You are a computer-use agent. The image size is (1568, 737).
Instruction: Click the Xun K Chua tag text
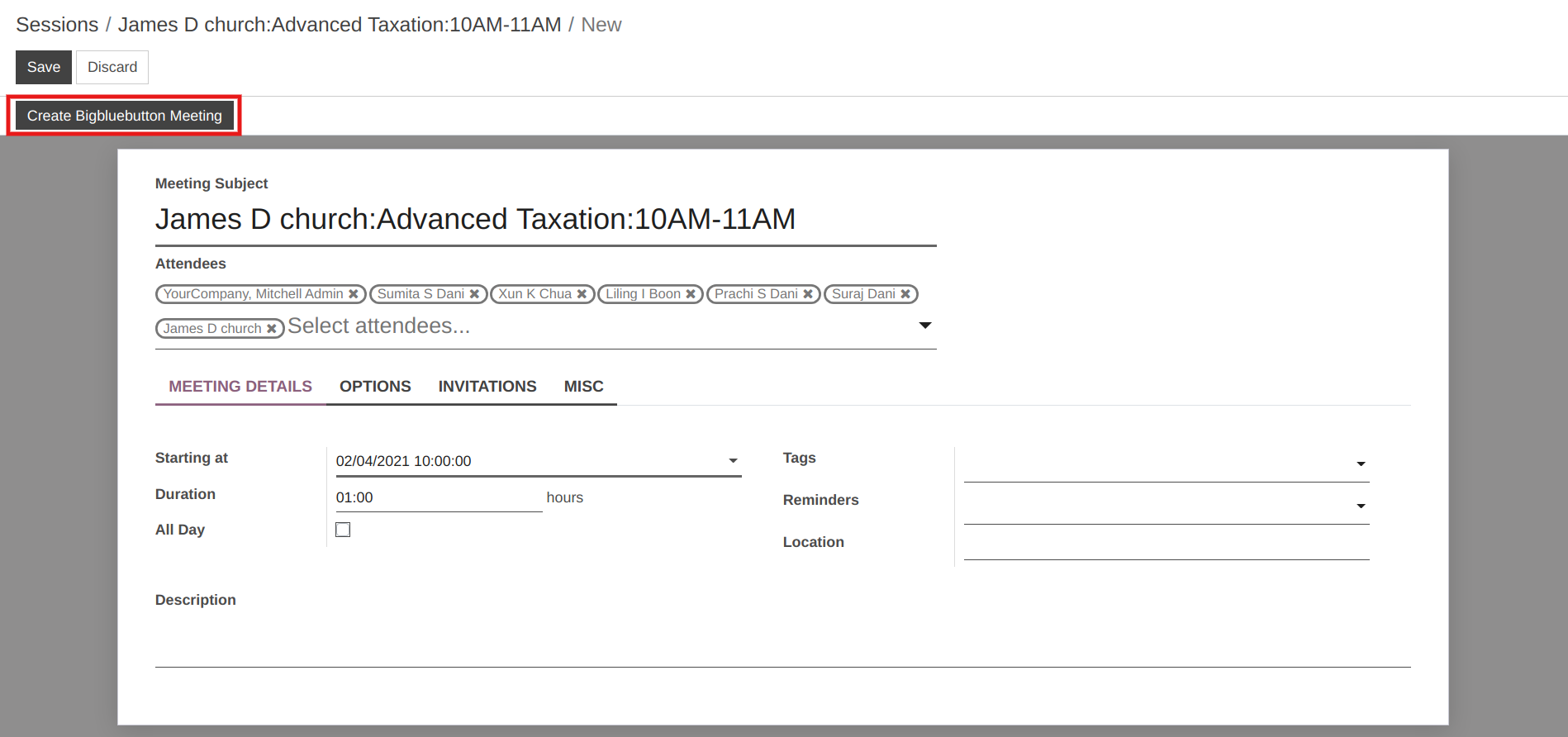click(535, 294)
